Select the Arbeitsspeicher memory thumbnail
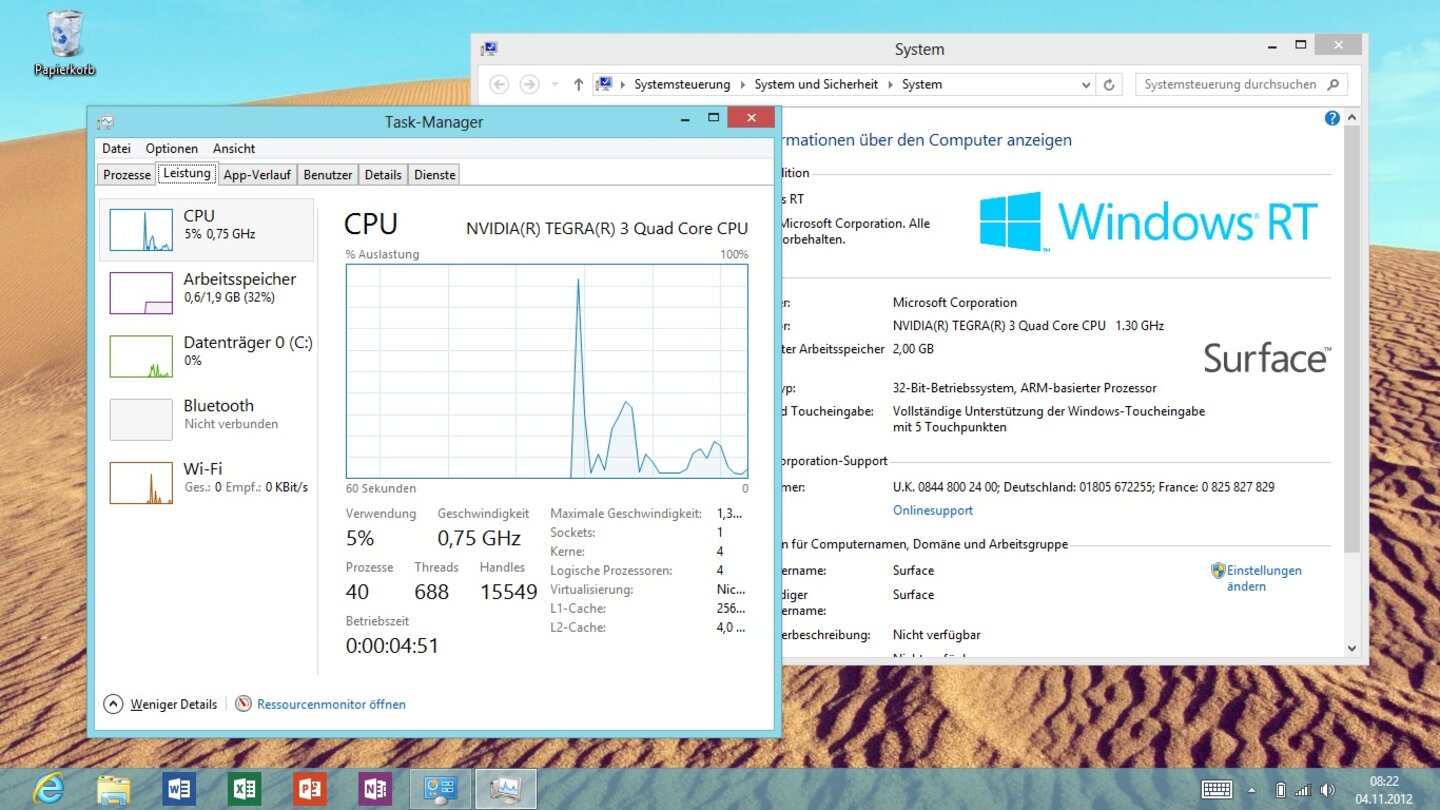The height and width of the screenshot is (810, 1440). [141, 293]
